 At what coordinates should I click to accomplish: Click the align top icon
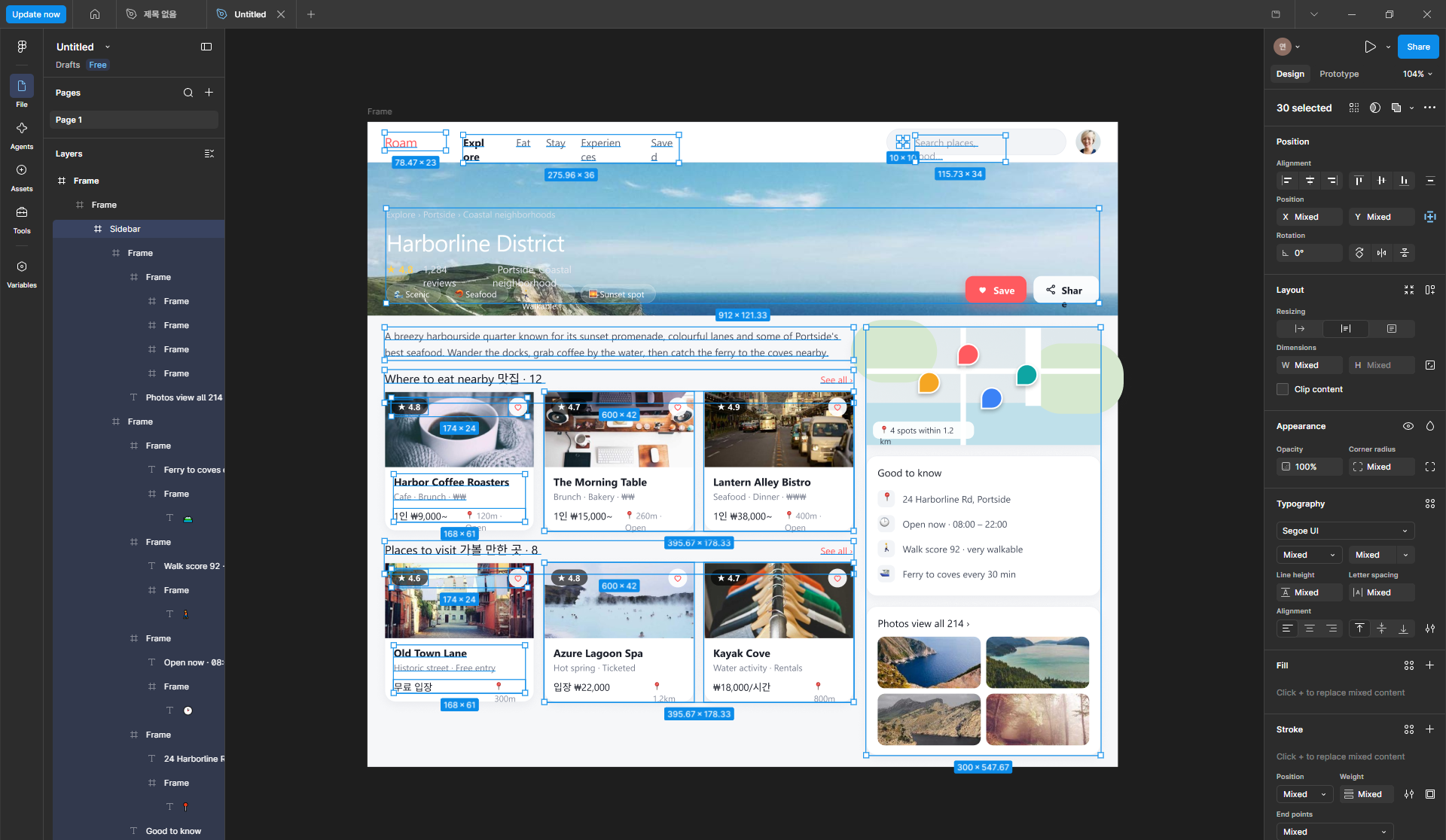1359,181
